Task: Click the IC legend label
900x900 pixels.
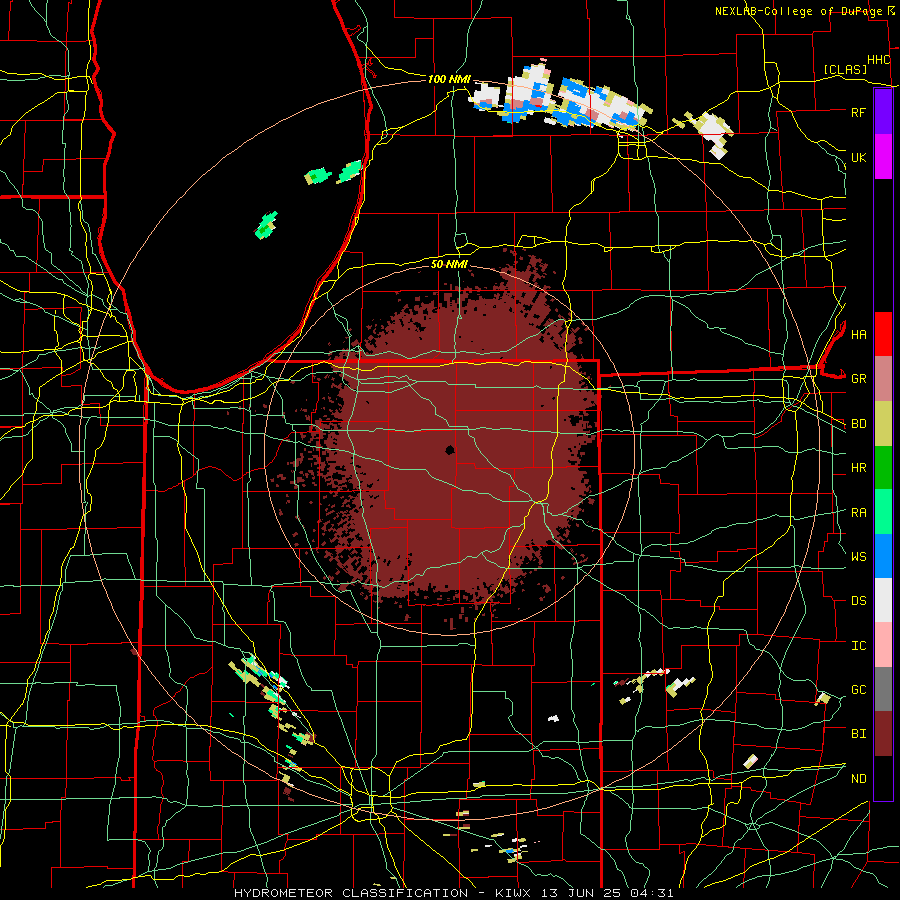Action: point(859,645)
